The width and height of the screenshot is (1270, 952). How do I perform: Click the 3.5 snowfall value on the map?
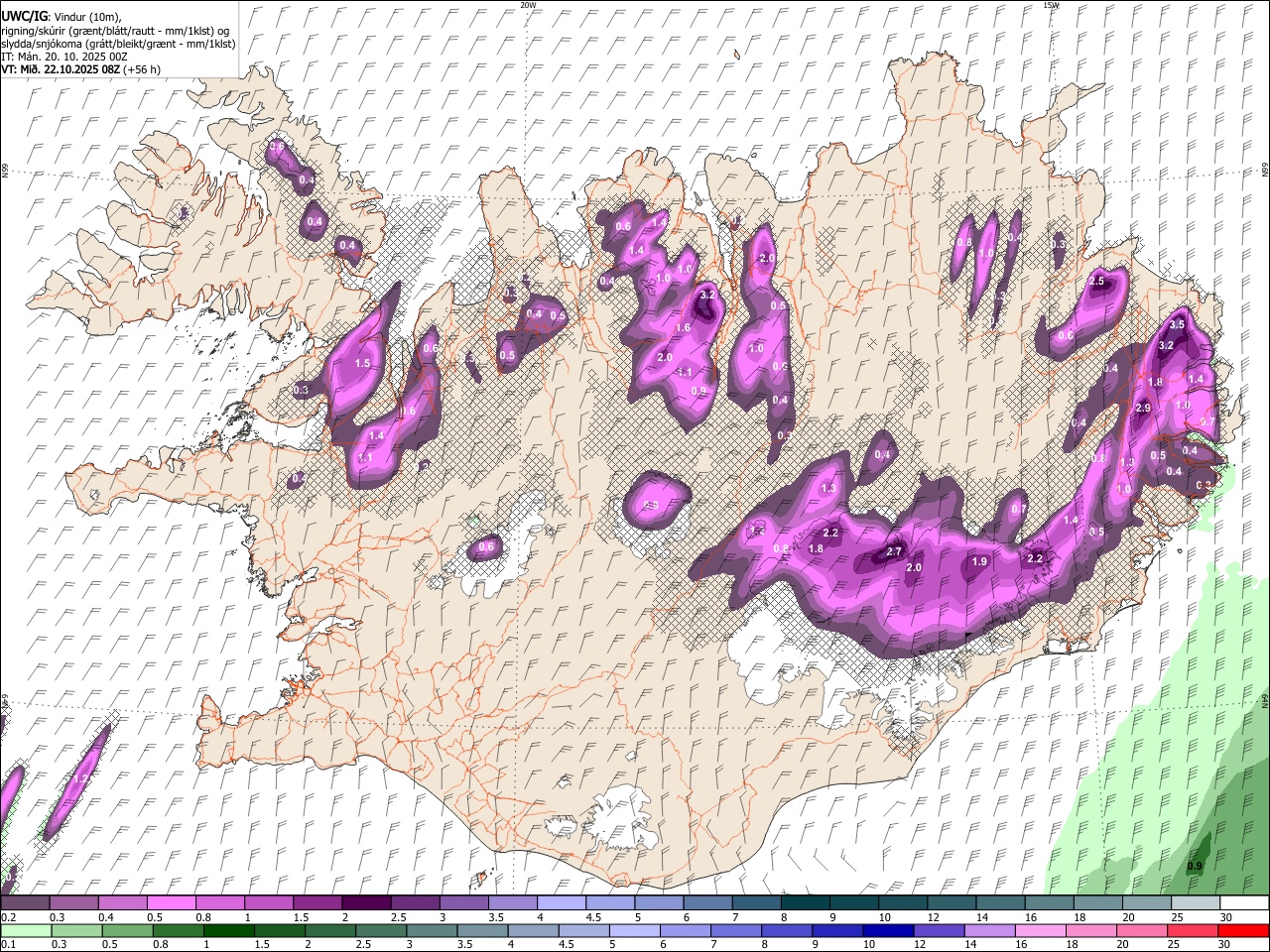1178,324
